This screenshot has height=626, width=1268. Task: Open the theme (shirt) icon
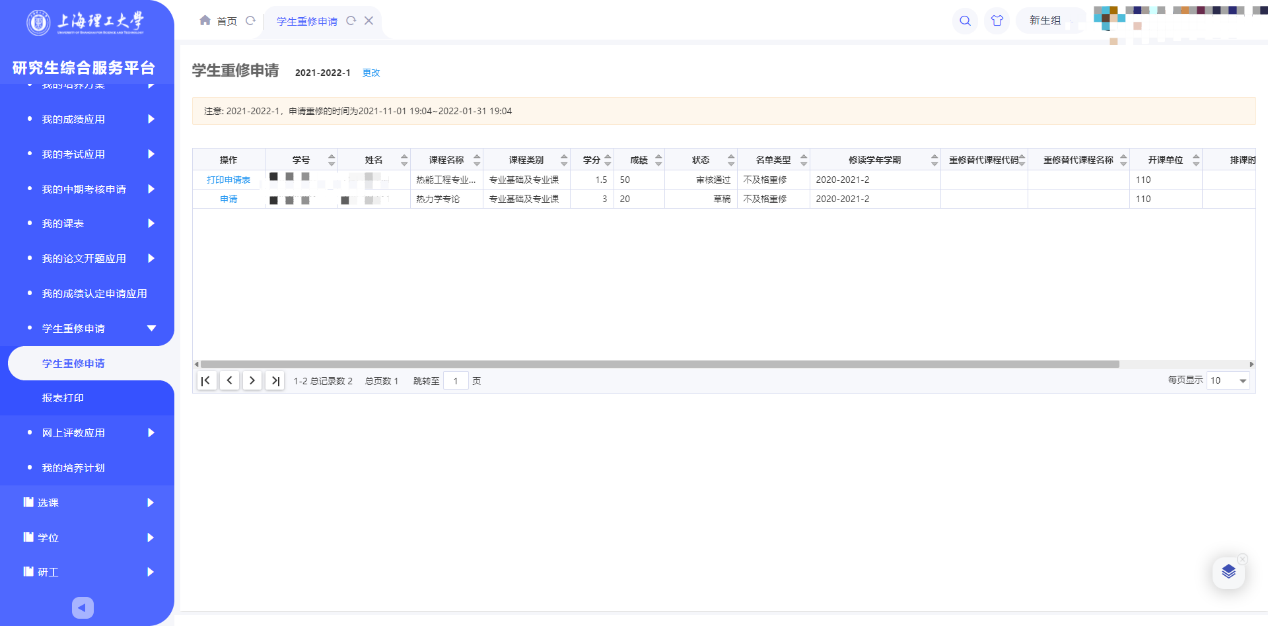coord(996,21)
